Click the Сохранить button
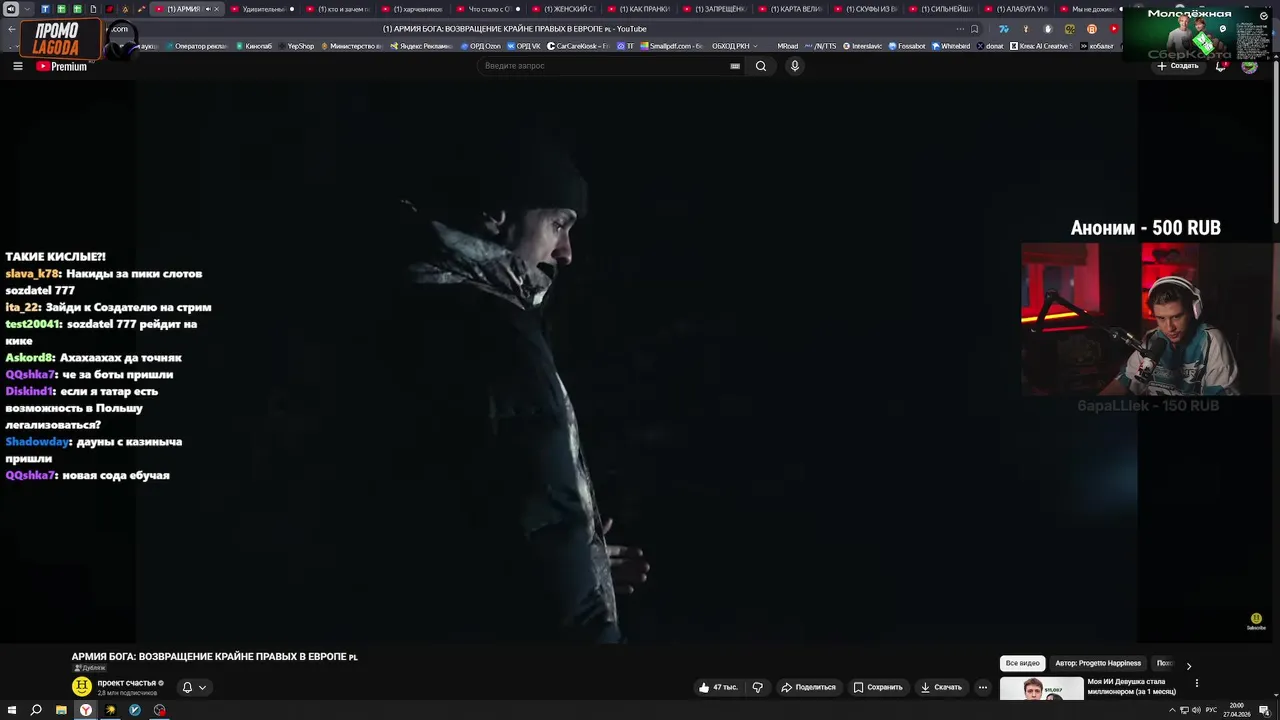 tap(878, 687)
